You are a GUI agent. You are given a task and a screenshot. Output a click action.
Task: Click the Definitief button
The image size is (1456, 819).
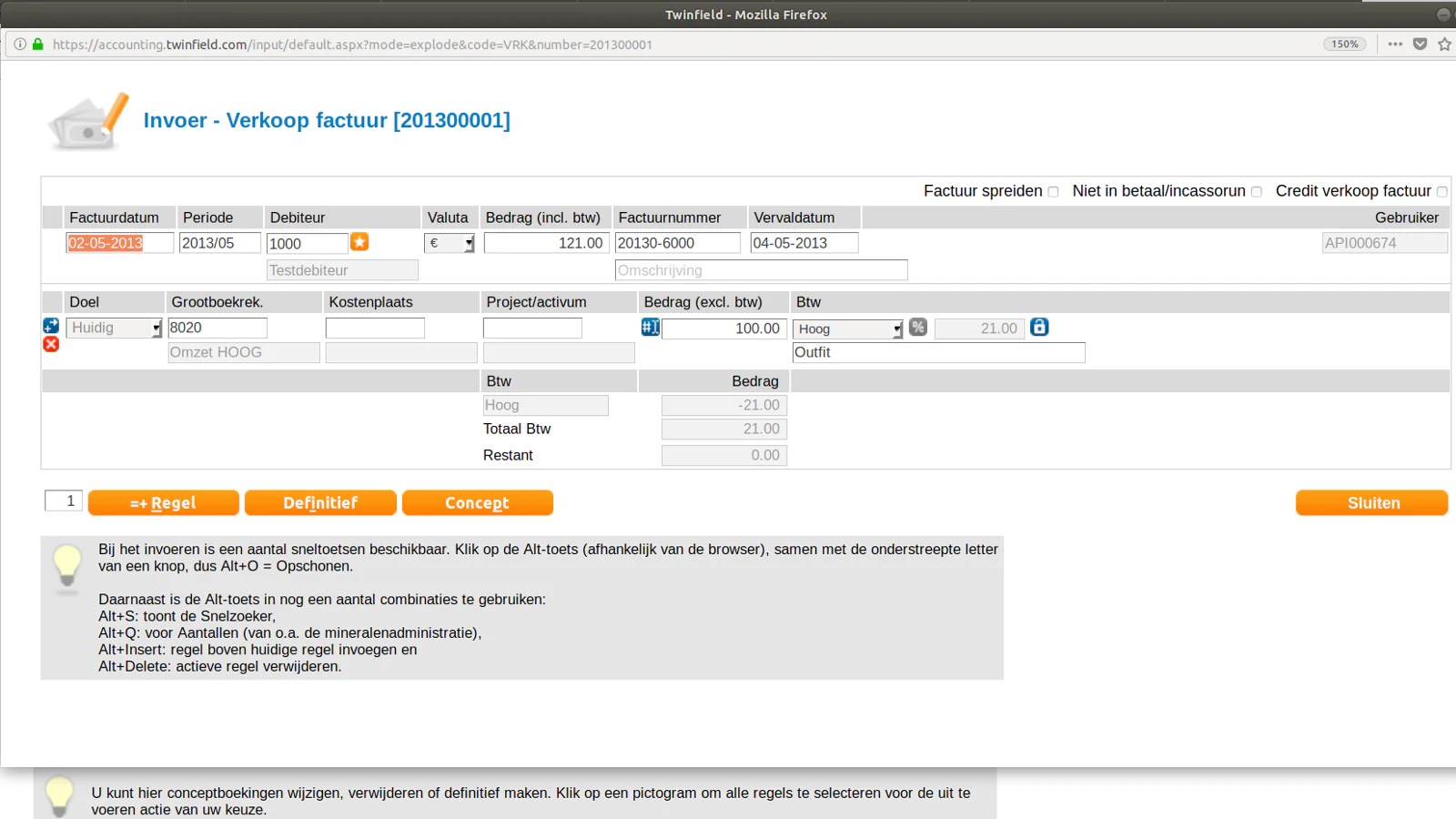click(320, 503)
